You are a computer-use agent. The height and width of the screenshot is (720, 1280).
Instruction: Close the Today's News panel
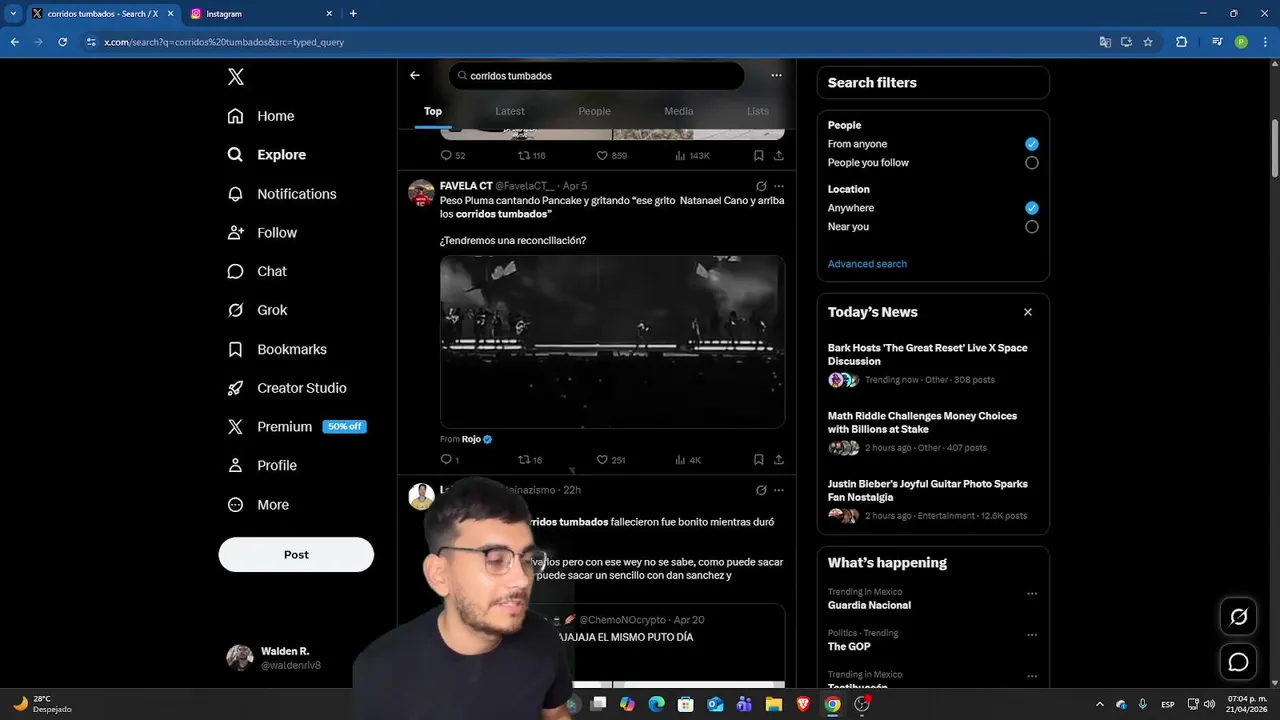(x=1027, y=312)
